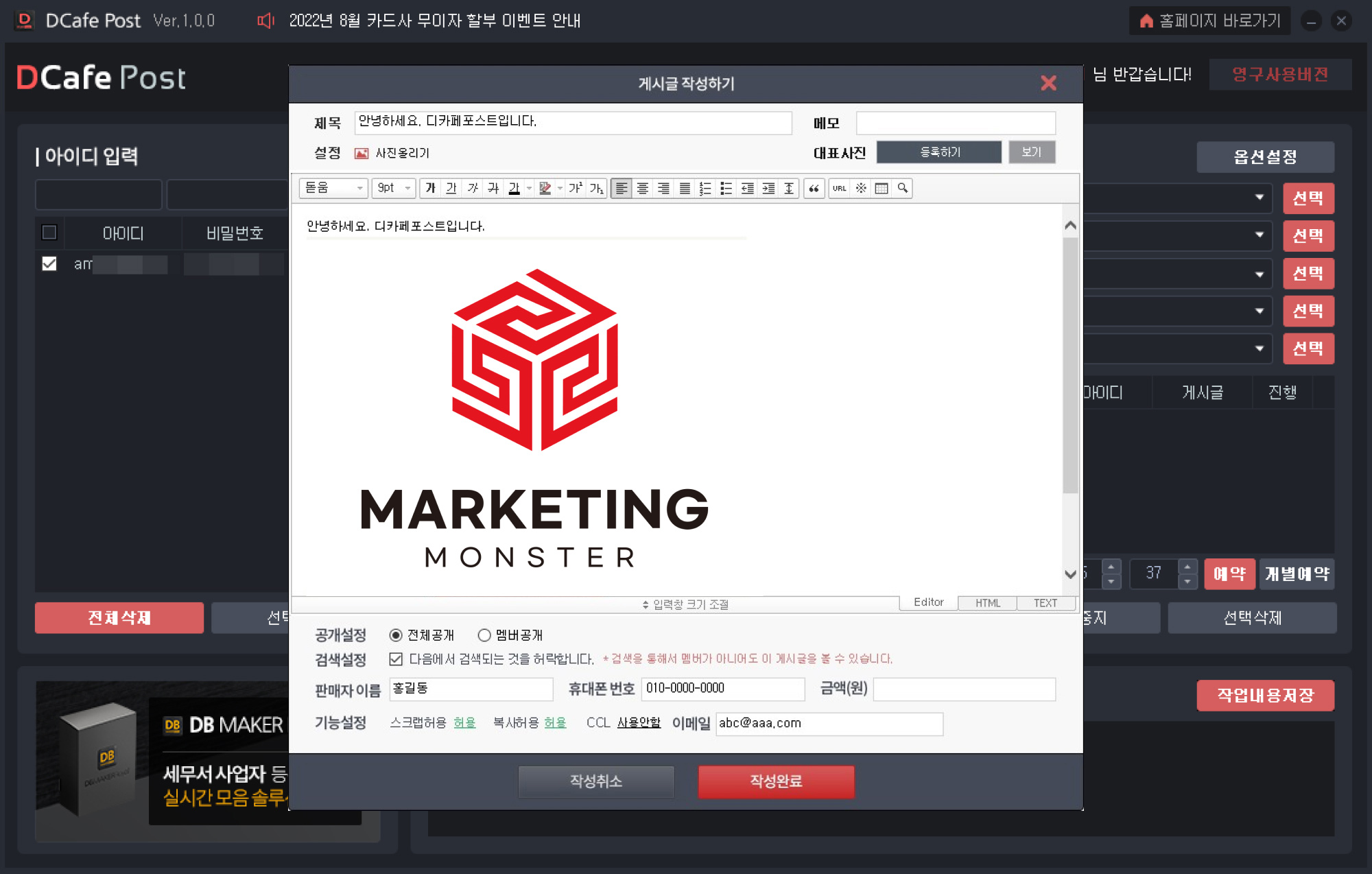Apply subscript formatting

[x=596, y=188]
